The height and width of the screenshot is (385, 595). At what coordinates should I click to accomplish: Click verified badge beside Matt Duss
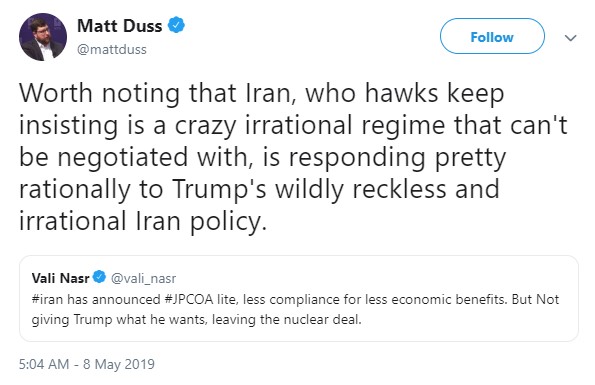pos(176,25)
